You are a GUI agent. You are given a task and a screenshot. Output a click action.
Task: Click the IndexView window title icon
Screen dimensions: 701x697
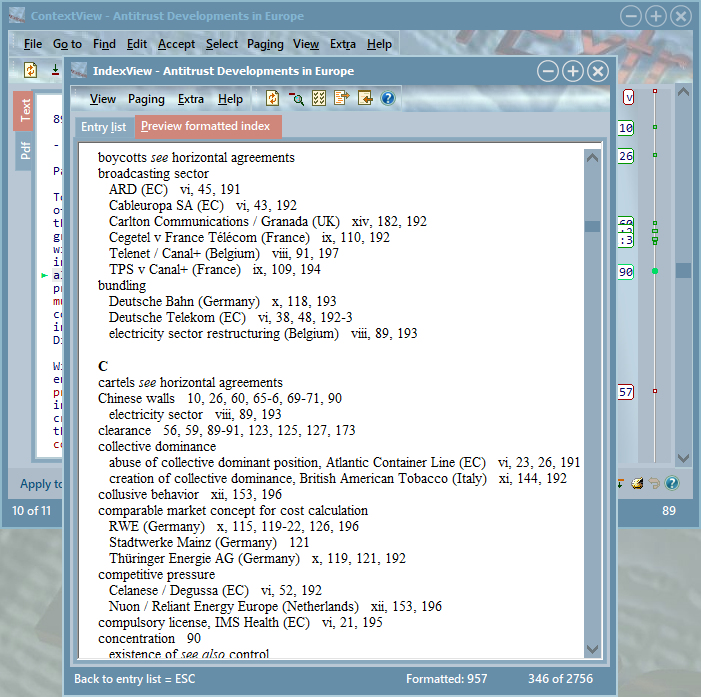point(79,71)
